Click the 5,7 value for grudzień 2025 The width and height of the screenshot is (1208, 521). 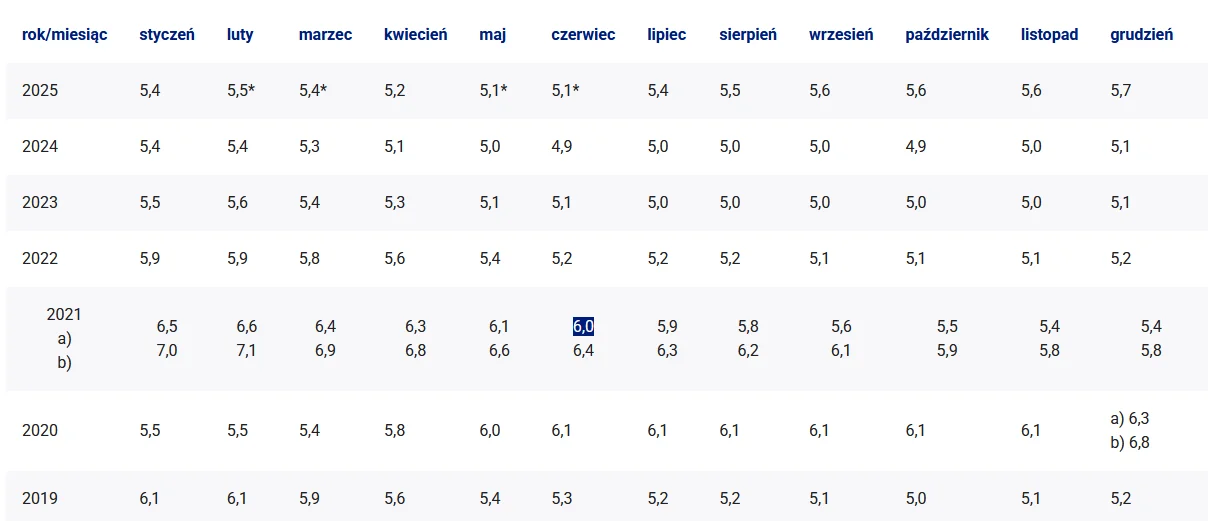[x=1121, y=91]
